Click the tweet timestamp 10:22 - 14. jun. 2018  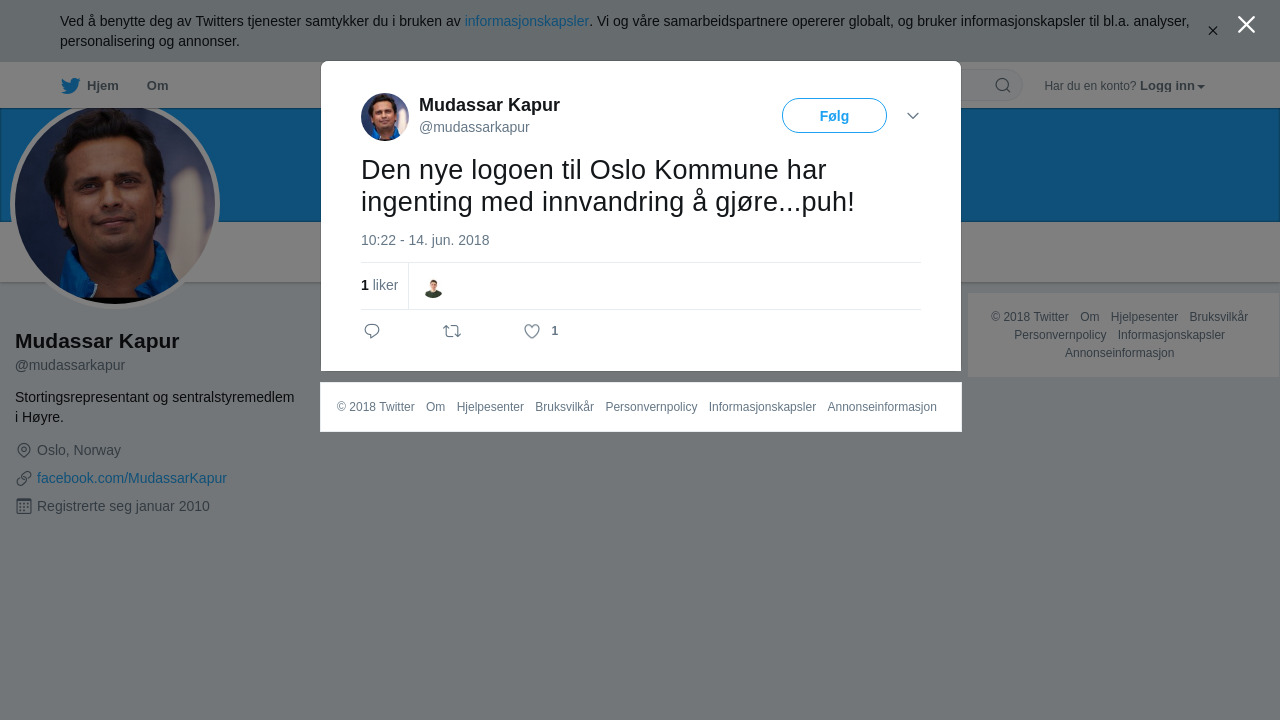click(425, 240)
